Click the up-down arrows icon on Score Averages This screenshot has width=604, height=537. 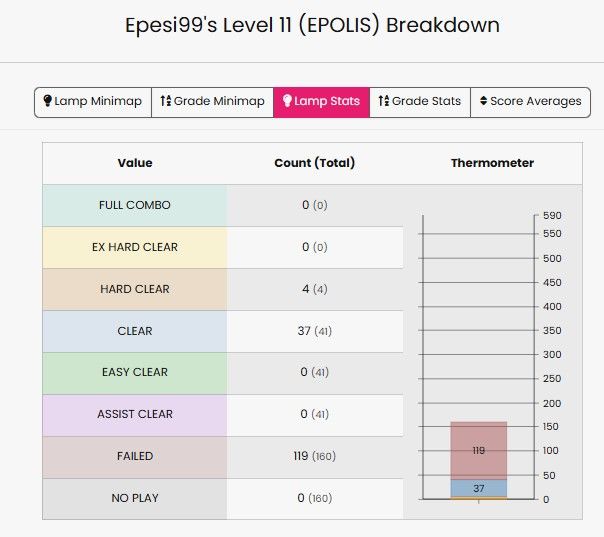click(484, 101)
